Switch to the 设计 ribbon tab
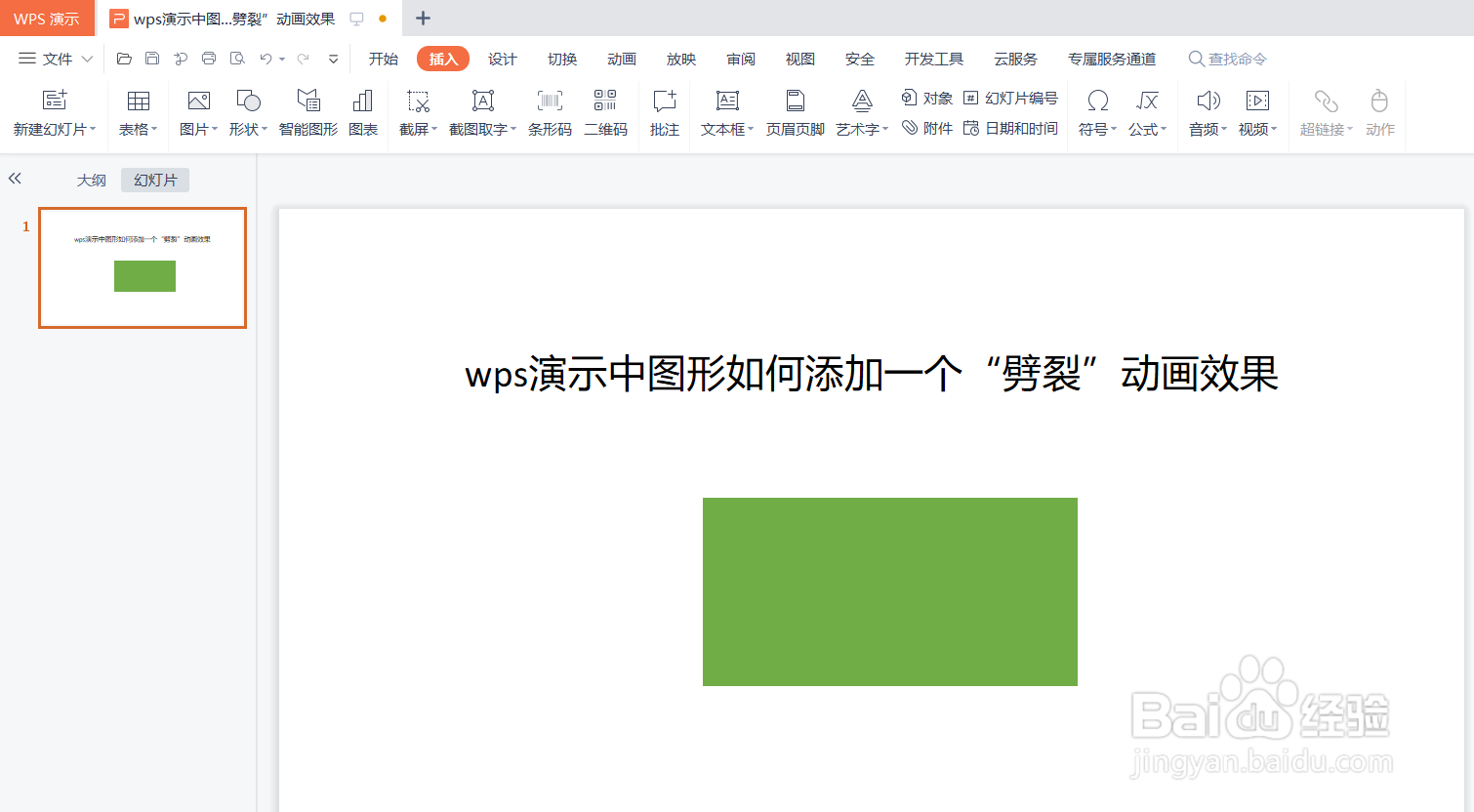Viewport: 1474px width, 812px height. tap(503, 59)
